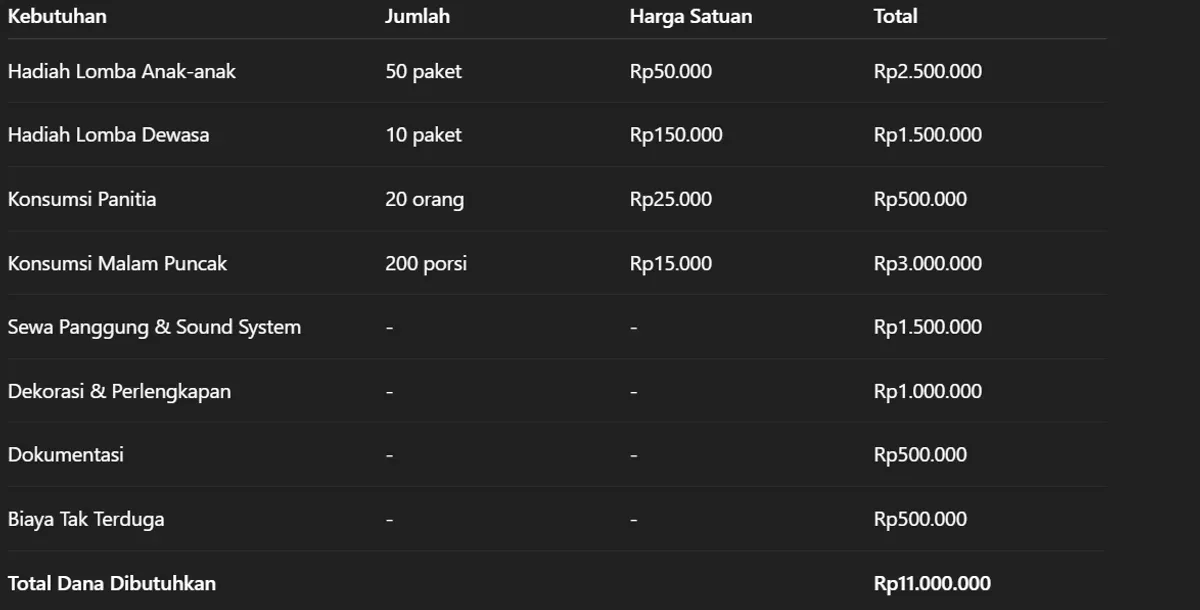Viewport: 1200px width, 610px height.
Task: Select the Hadiah Lomba Dewasa row label
Action: click(x=109, y=135)
